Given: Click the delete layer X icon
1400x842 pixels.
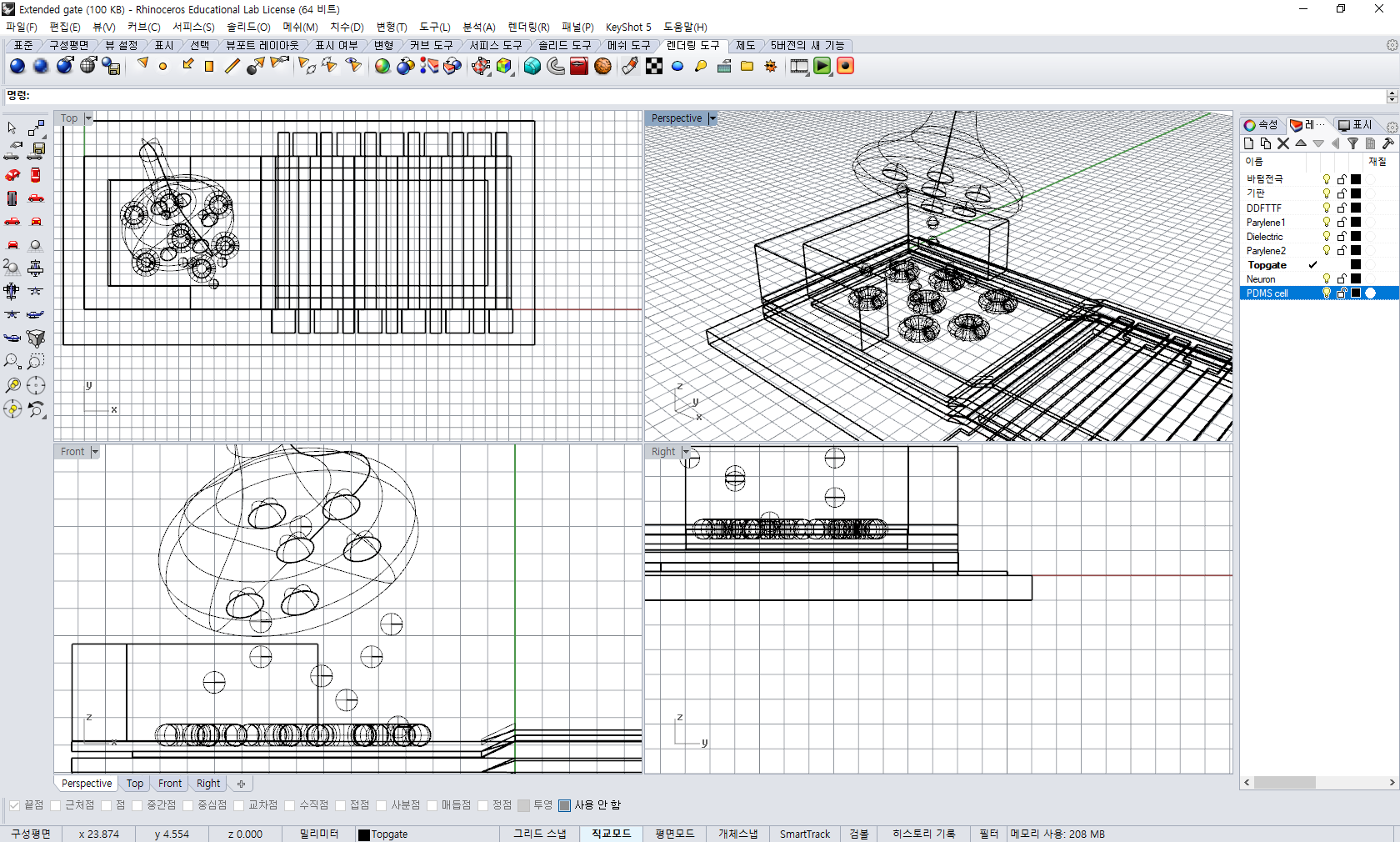Looking at the screenshot, I should pos(1283,143).
